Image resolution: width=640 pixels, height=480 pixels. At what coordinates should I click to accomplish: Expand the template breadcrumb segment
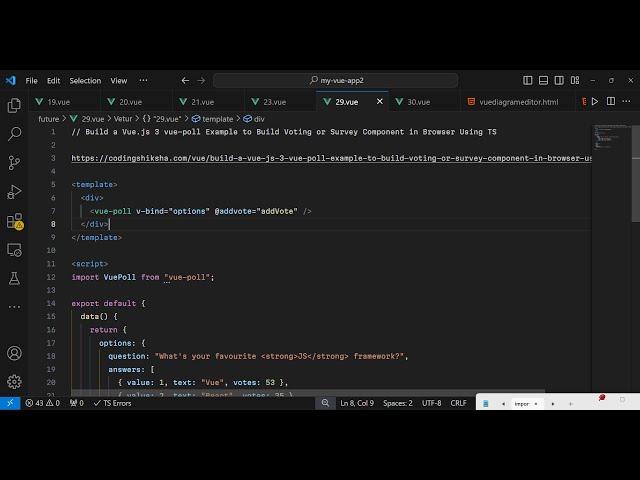pyautogui.click(x=217, y=118)
